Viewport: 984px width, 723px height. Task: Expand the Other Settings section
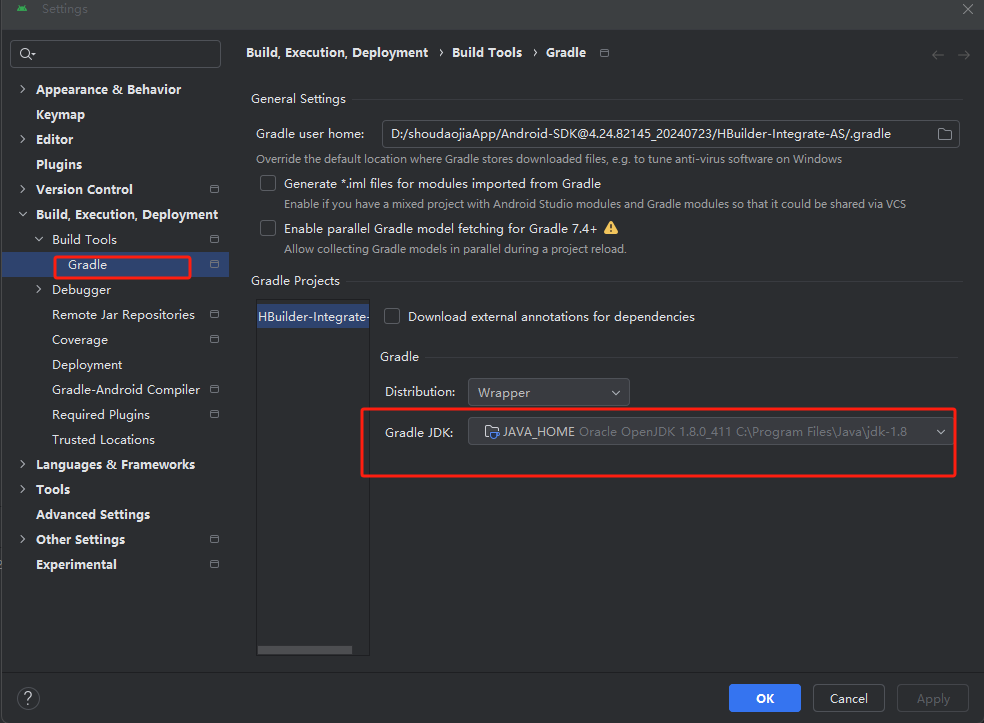[x=23, y=539]
